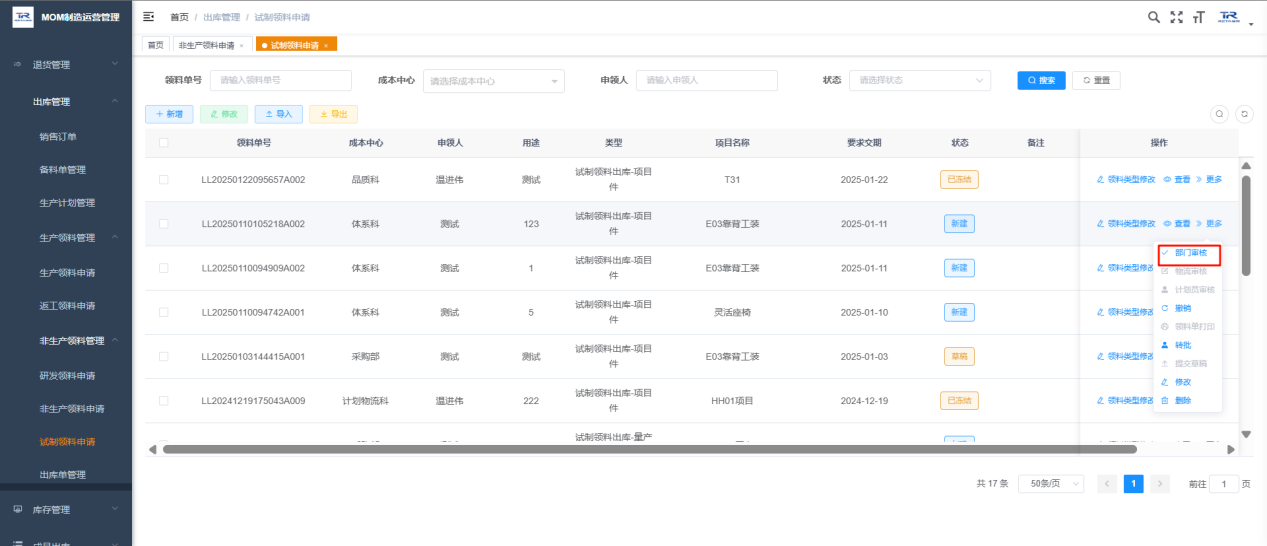Expand 退货管理 in sidebar
The height and width of the screenshot is (546, 1267).
65,65
